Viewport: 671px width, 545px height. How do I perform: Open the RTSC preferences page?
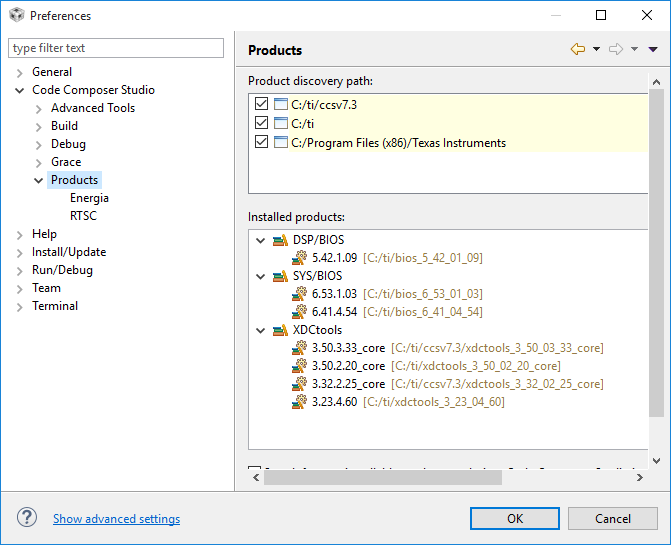click(83, 216)
